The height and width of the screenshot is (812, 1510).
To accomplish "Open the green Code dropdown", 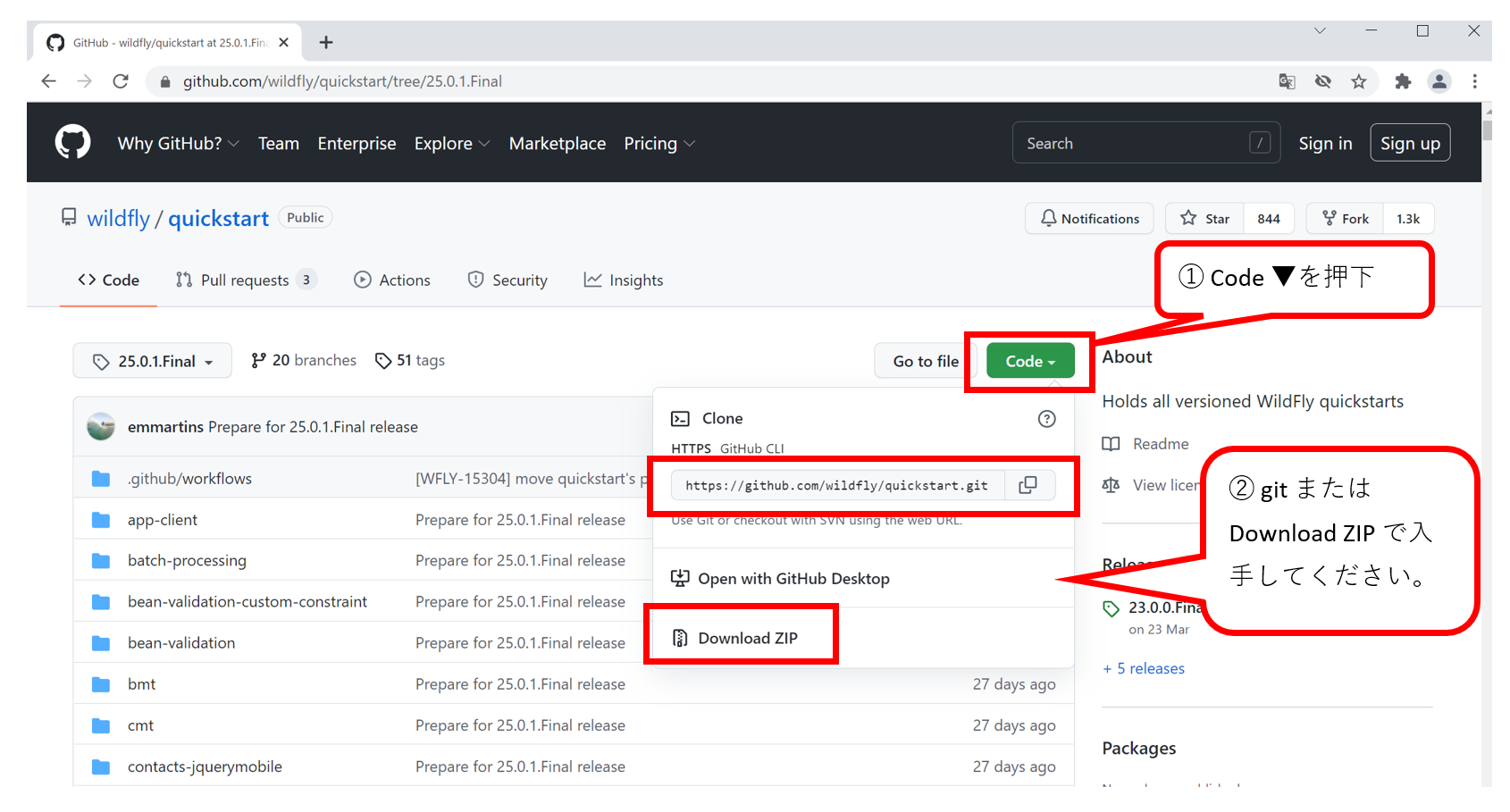I will [1030, 361].
